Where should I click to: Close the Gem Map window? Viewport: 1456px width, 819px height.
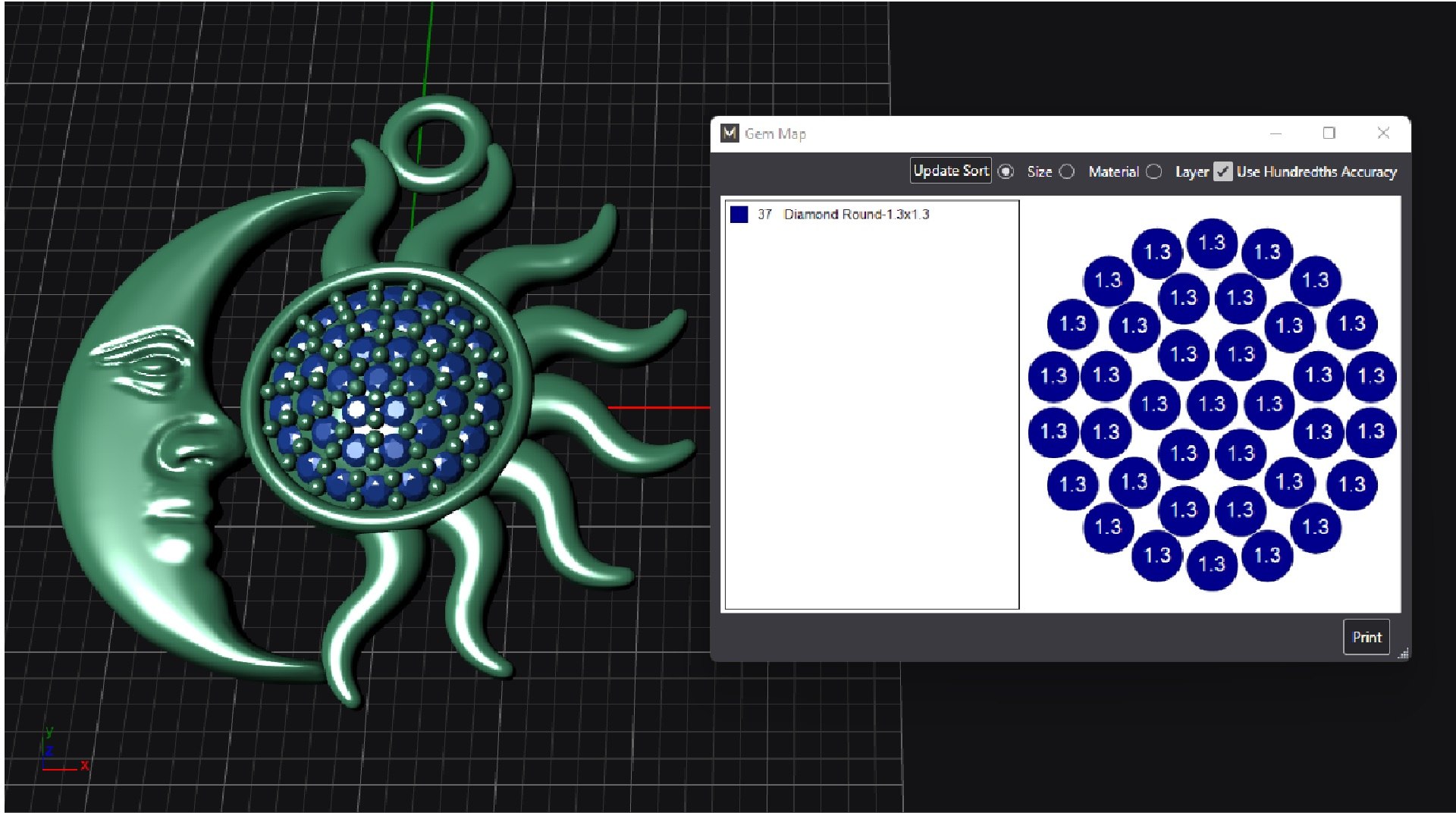(1383, 133)
